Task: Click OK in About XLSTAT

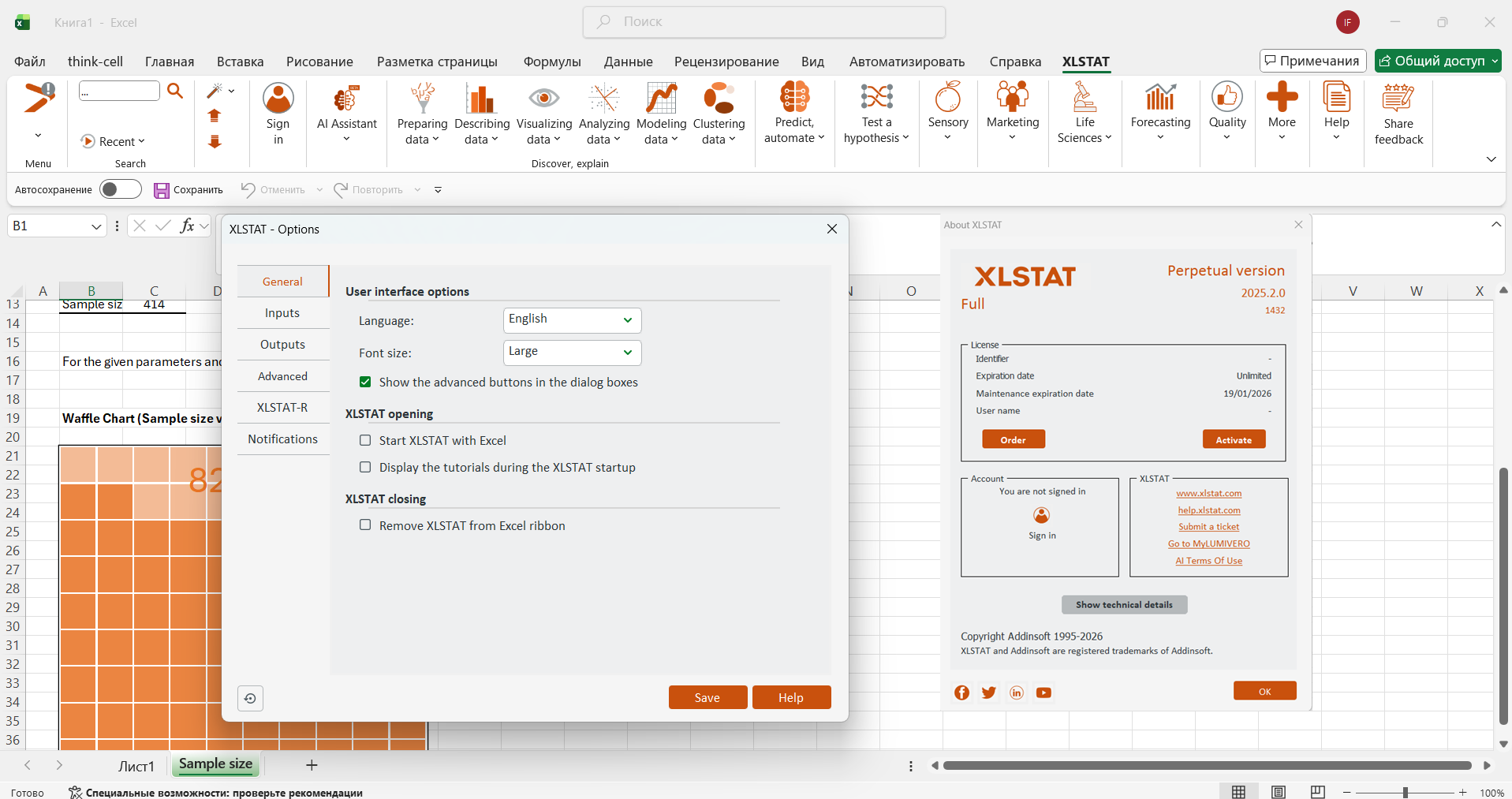Action: pos(1264,691)
